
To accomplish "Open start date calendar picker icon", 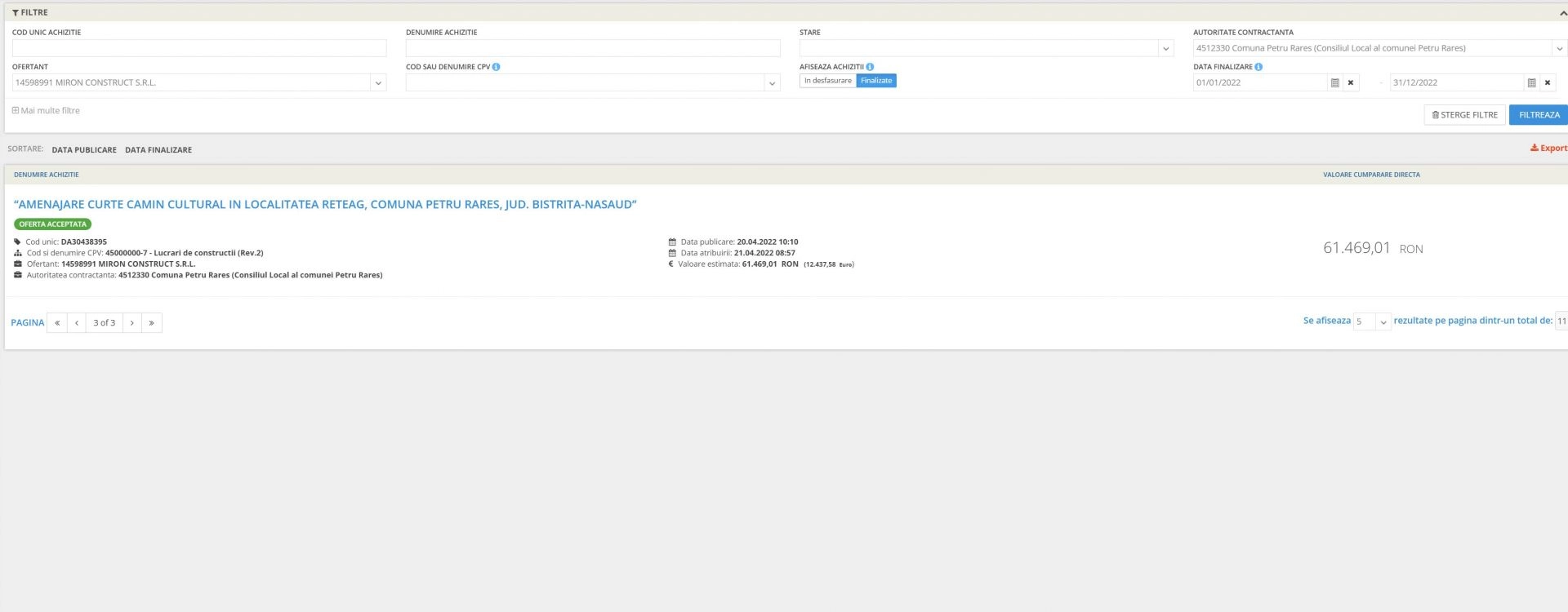I will click(x=1335, y=82).
